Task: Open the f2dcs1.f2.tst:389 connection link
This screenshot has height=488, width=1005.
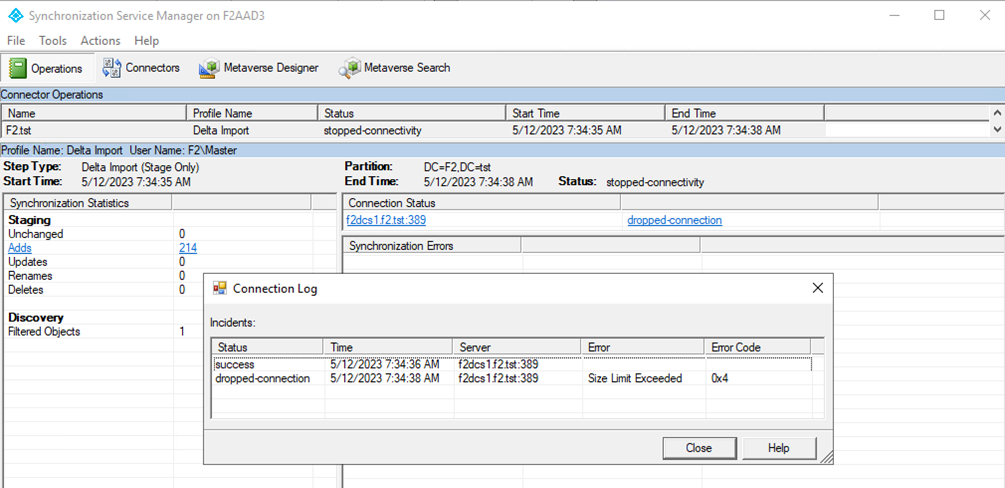Action: pos(386,220)
